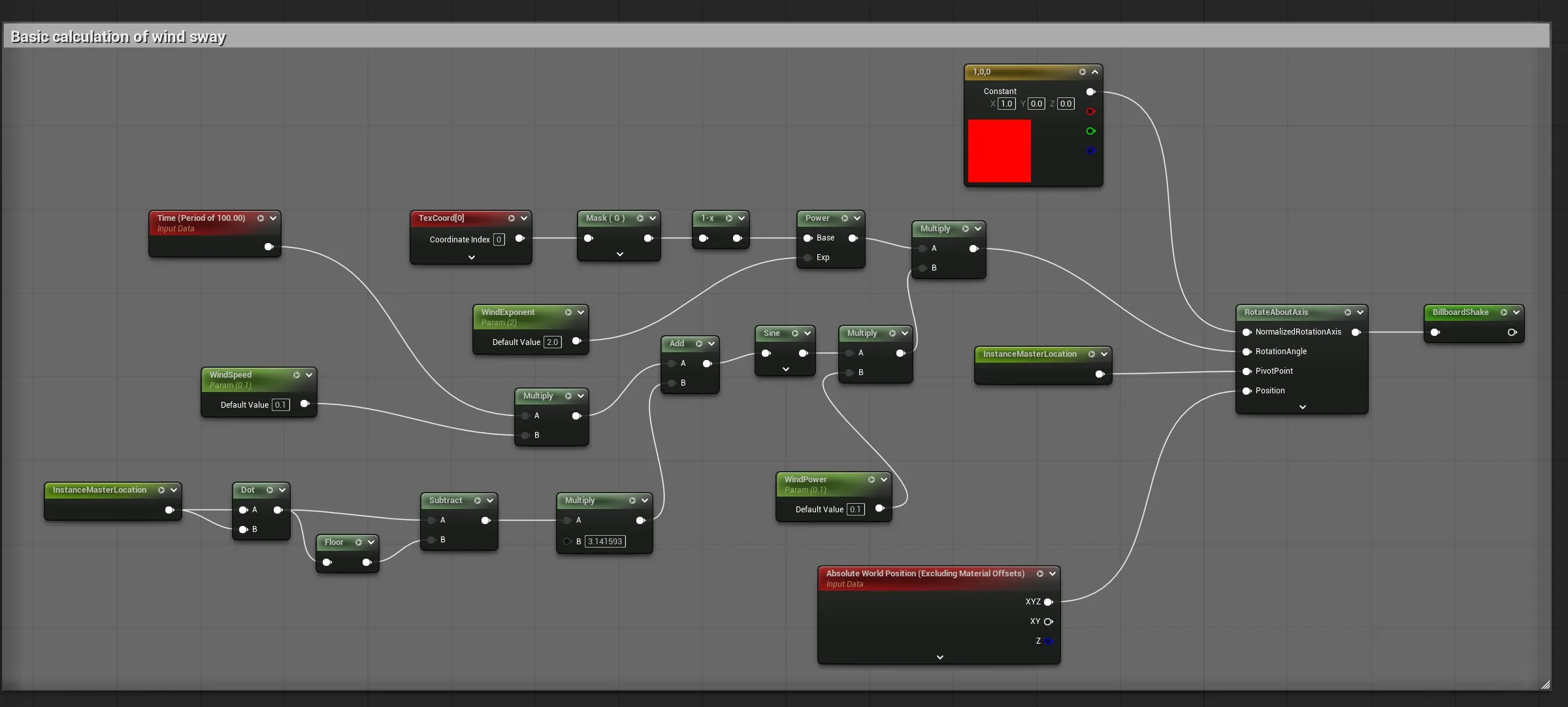Select the WindExponent parameter node title
1568x707 pixels.
click(x=508, y=312)
